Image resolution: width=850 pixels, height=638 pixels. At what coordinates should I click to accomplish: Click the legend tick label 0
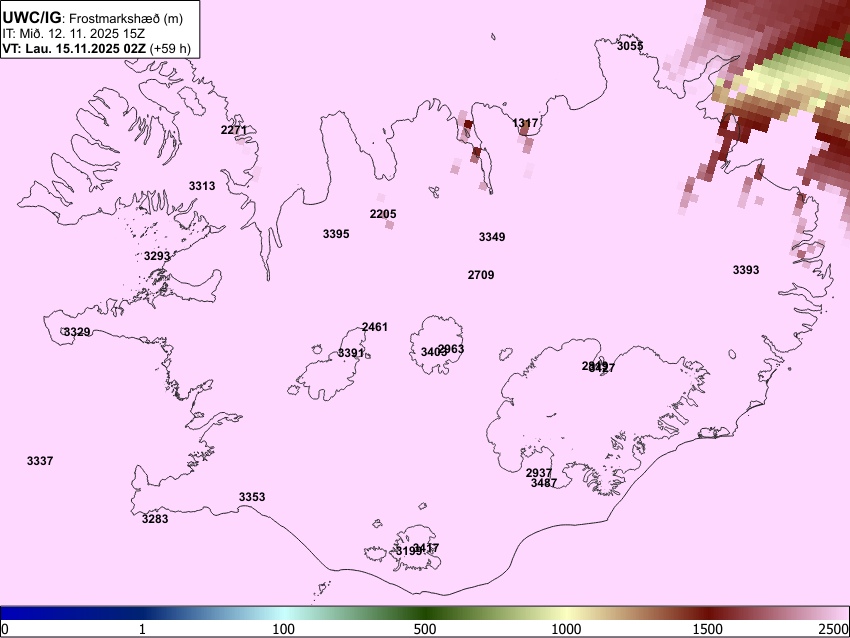point(5,629)
